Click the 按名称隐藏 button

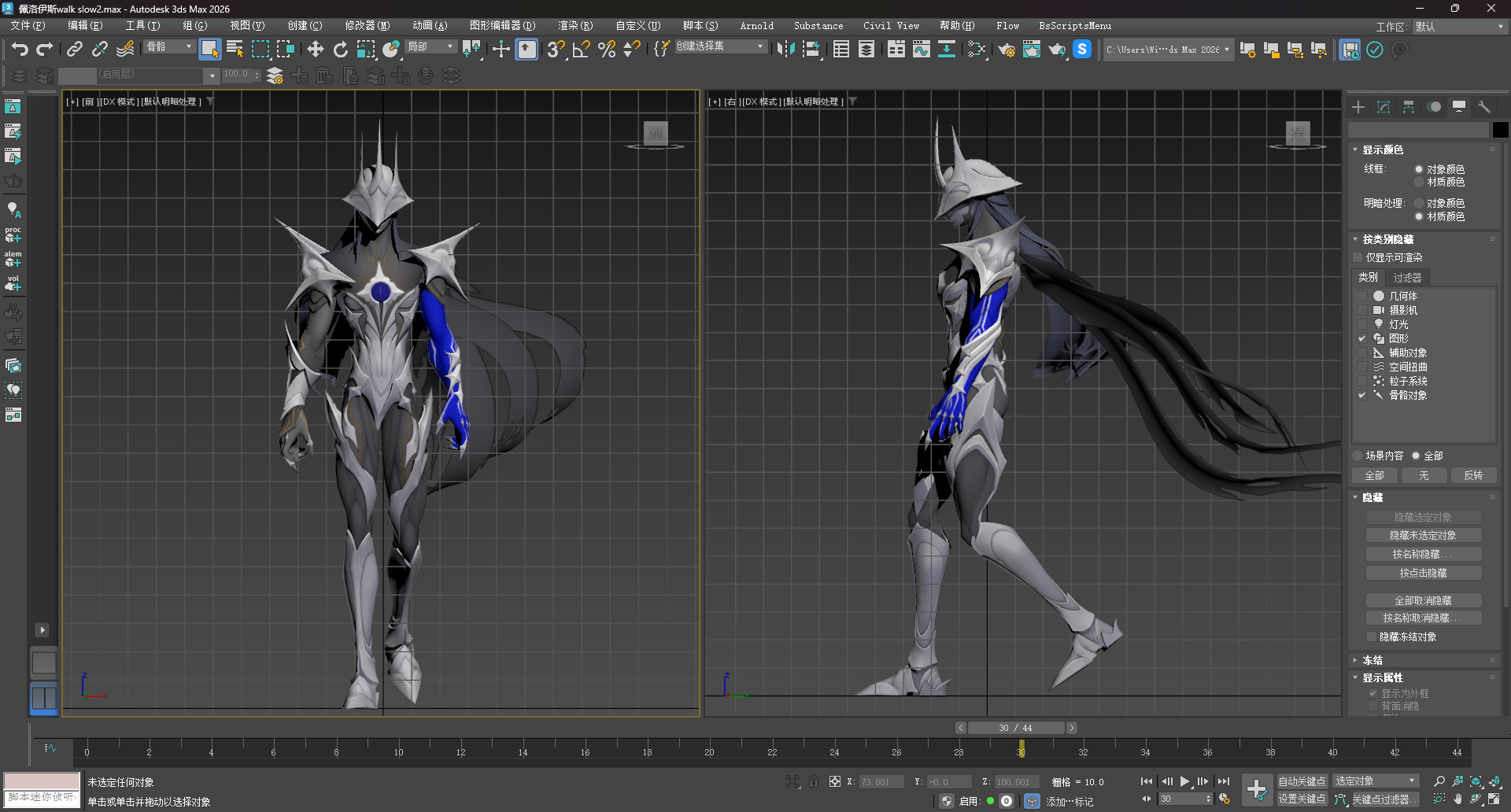coord(1423,554)
